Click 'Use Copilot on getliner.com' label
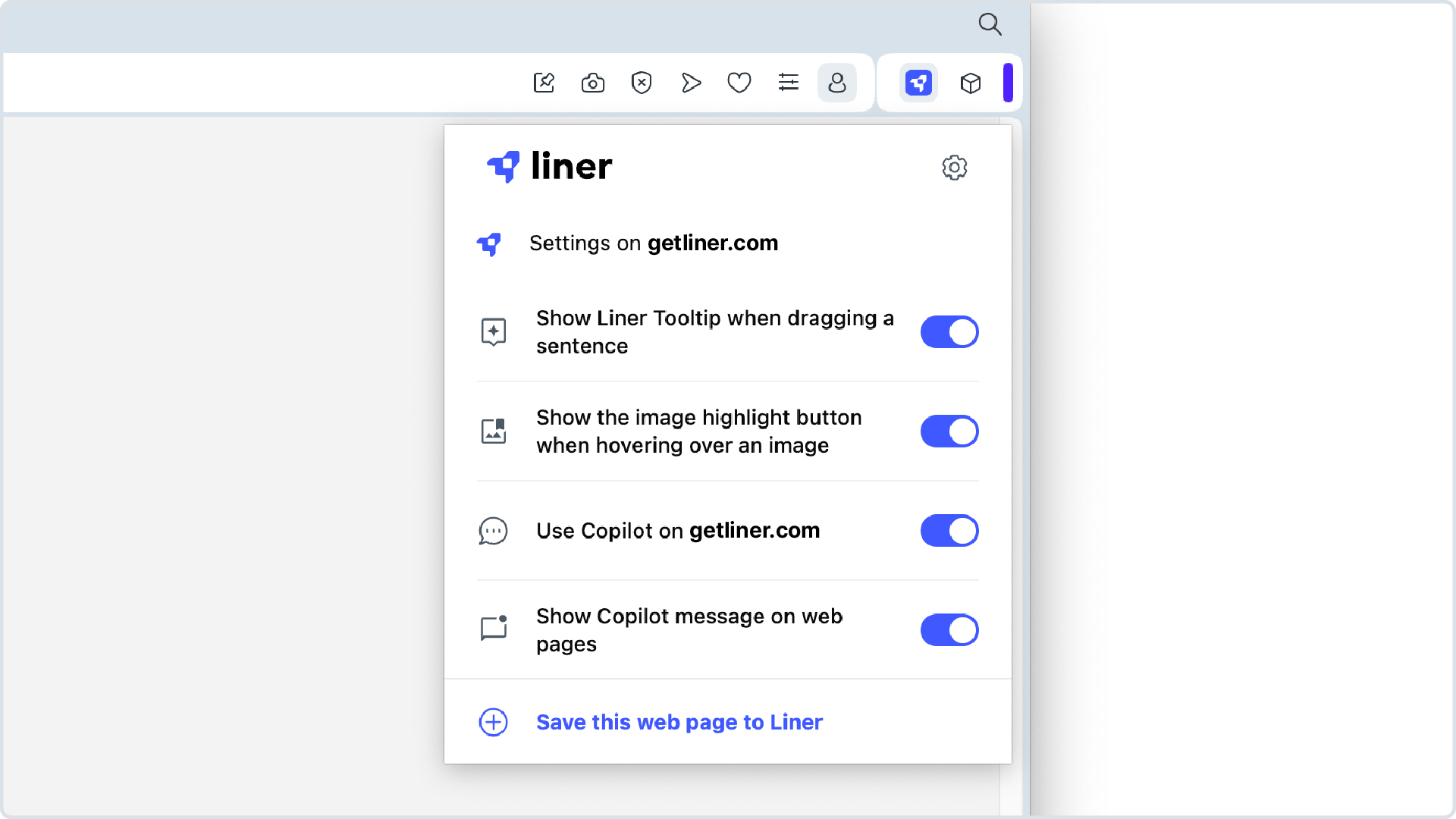1456x819 pixels. (x=678, y=531)
